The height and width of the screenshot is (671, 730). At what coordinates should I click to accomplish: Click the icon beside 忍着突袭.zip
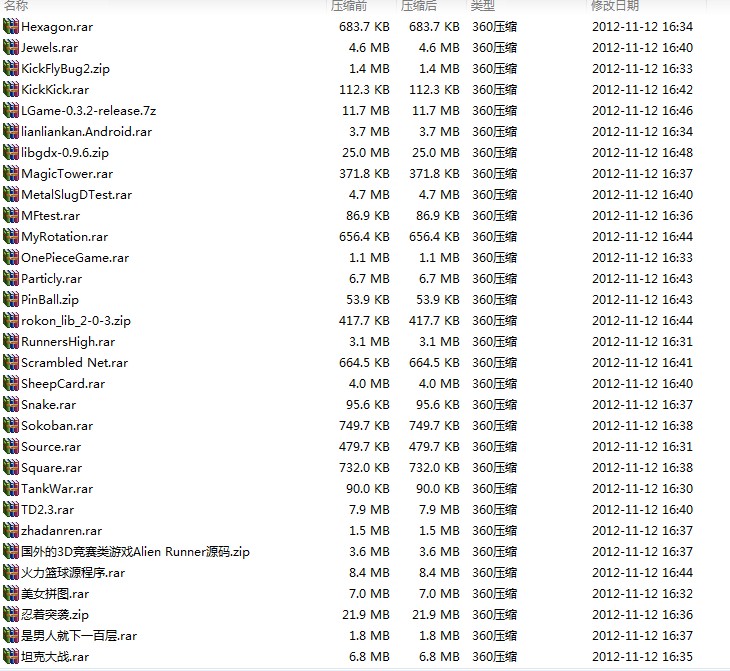click(x=11, y=614)
